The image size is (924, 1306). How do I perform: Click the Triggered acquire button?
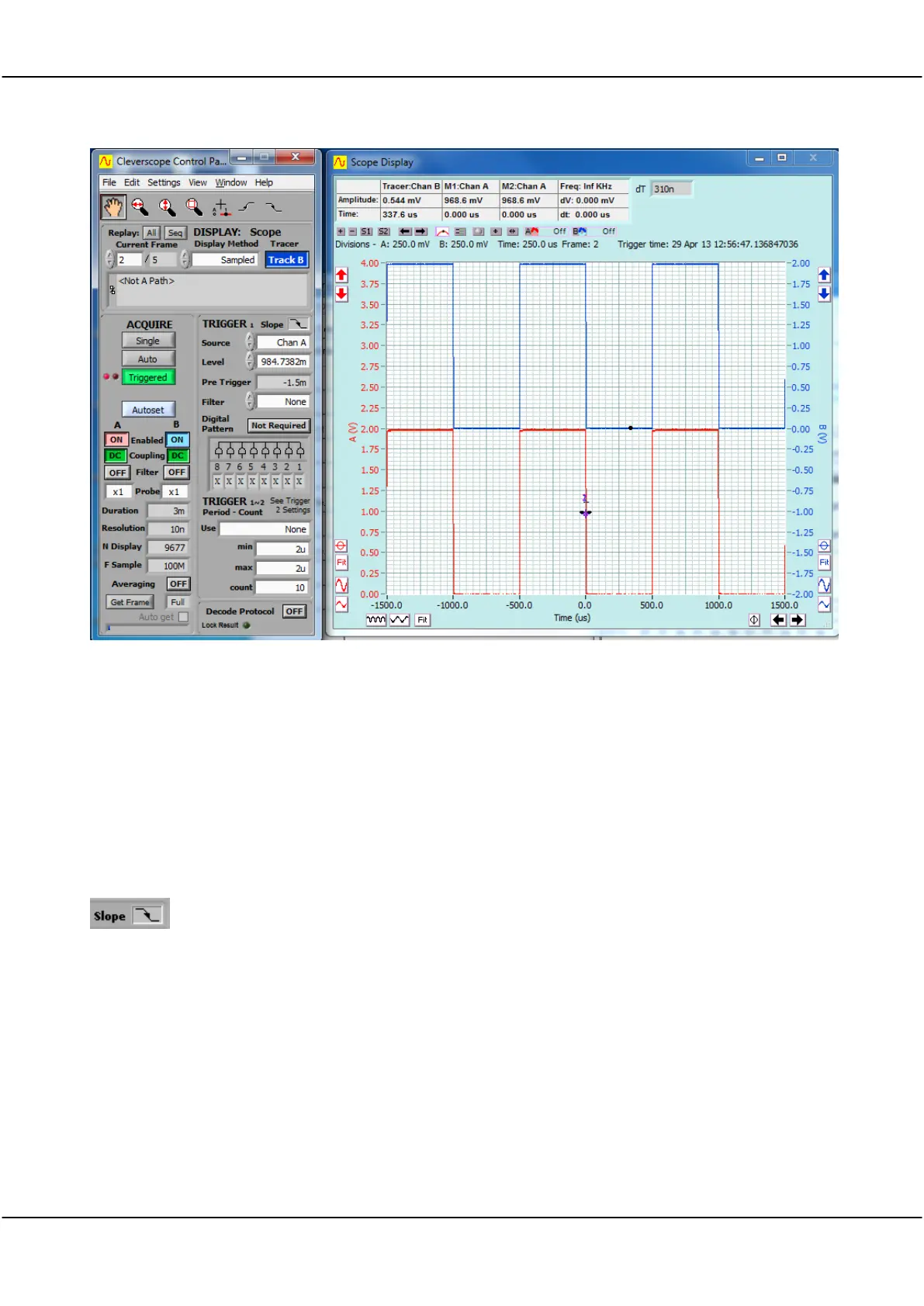click(x=148, y=378)
